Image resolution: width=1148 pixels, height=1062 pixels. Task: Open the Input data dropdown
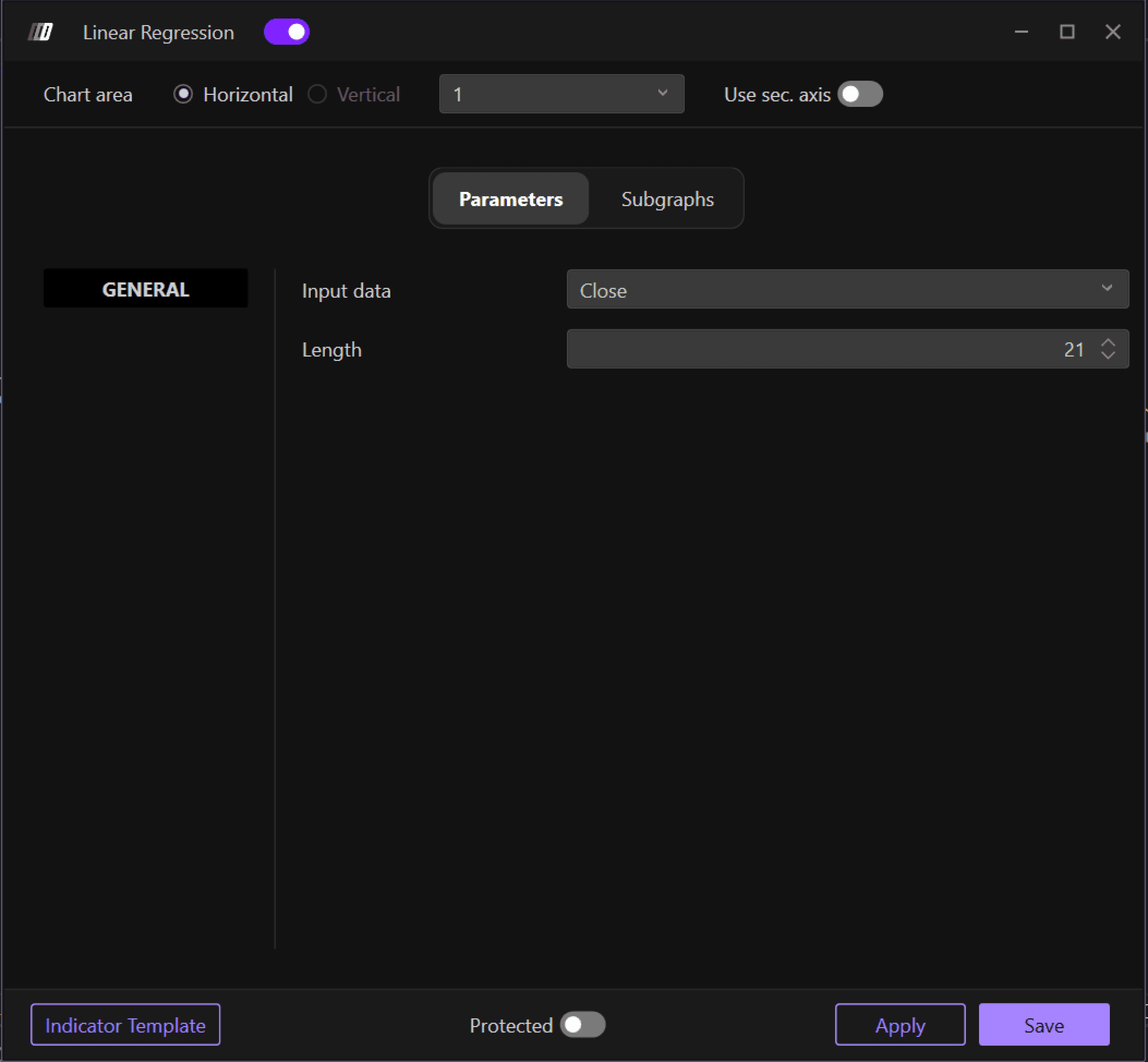[847, 290]
